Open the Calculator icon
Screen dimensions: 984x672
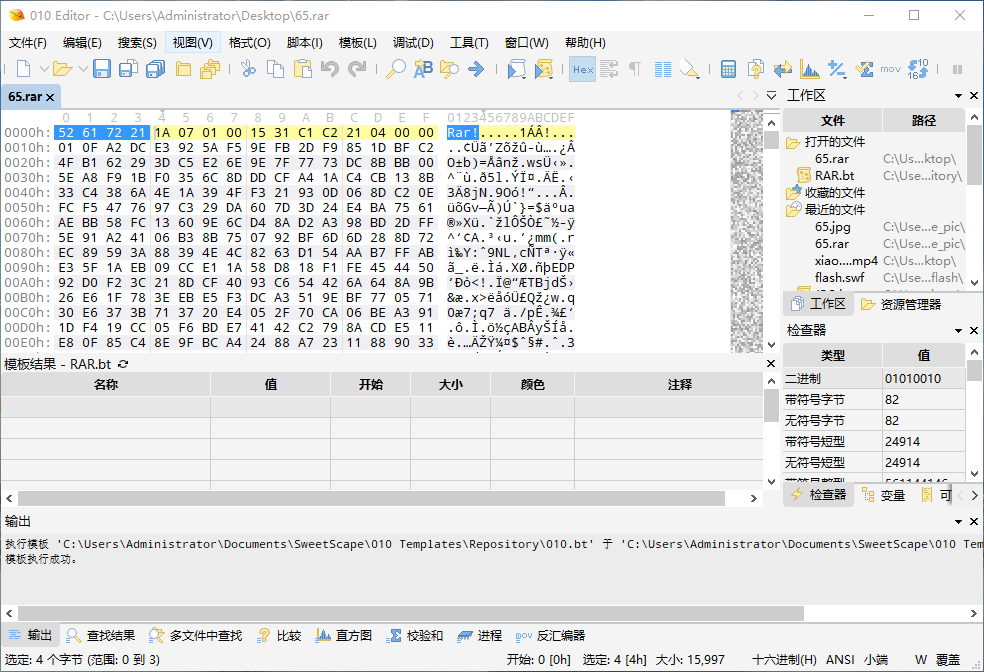tap(729, 68)
